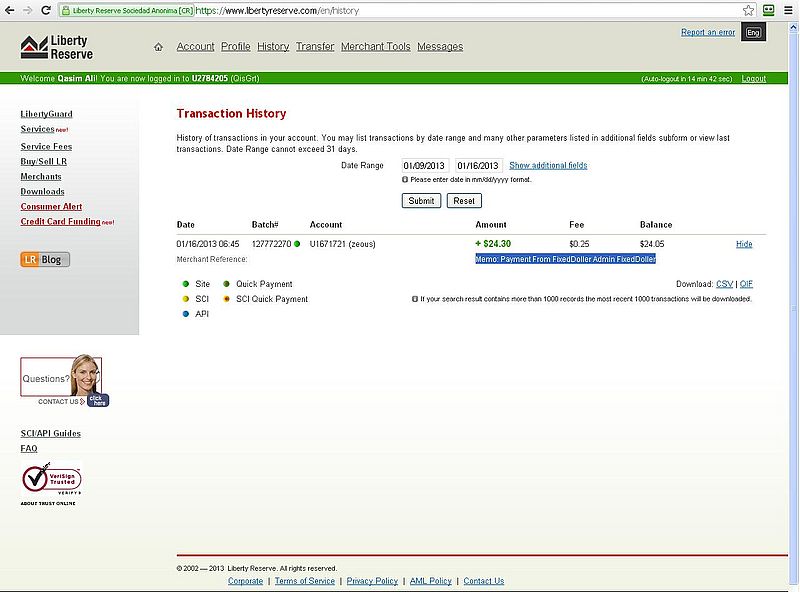
Task: Click the home icon in the navigation bar
Action: (159, 47)
